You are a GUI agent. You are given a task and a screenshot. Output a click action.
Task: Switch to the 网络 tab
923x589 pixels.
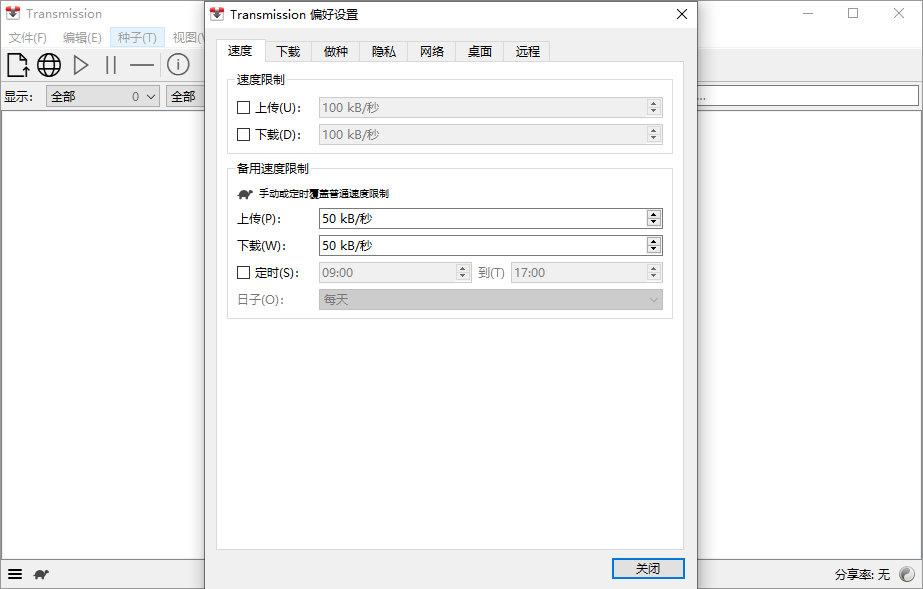click(x=431, y=51)
